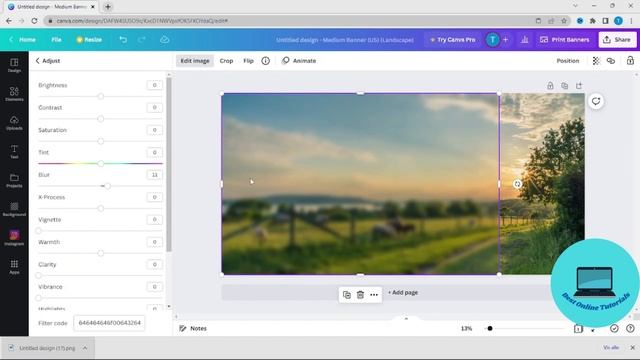Click the Share button
The height and width of the screenshot is (360, 640).
coord(617,40)
